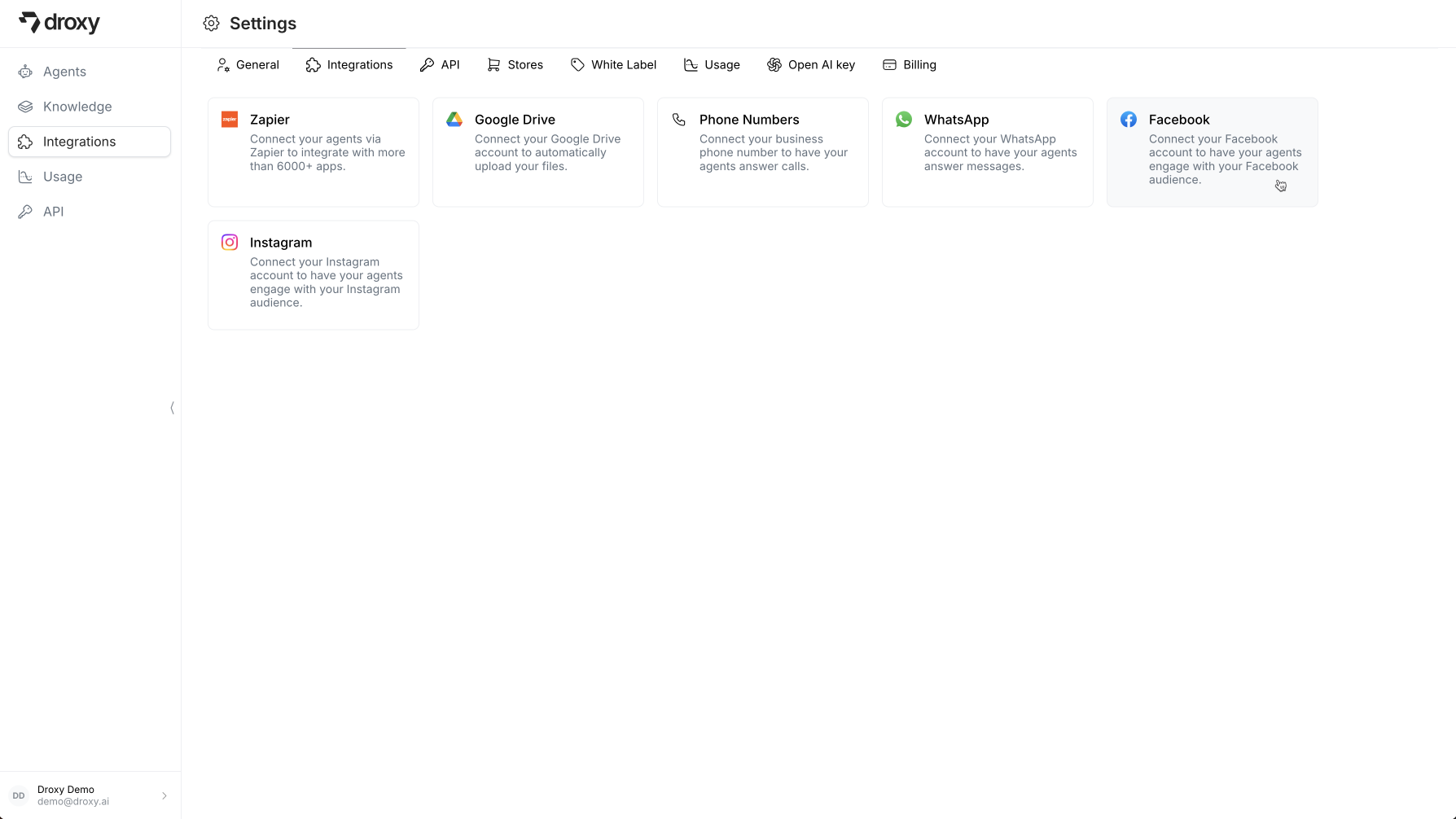Click the Instagram logo icon
1456x819 pixels.
(230, 243)
